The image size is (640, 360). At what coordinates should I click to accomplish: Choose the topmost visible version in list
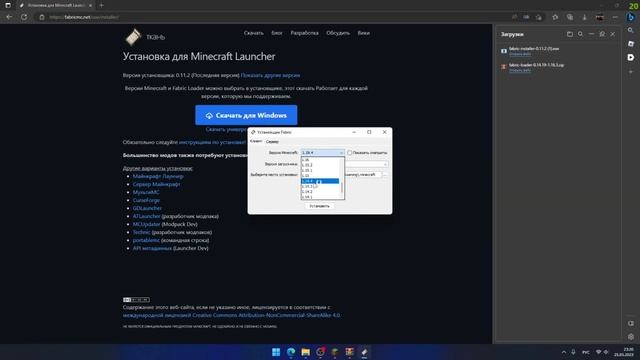(x=320, y=160)
